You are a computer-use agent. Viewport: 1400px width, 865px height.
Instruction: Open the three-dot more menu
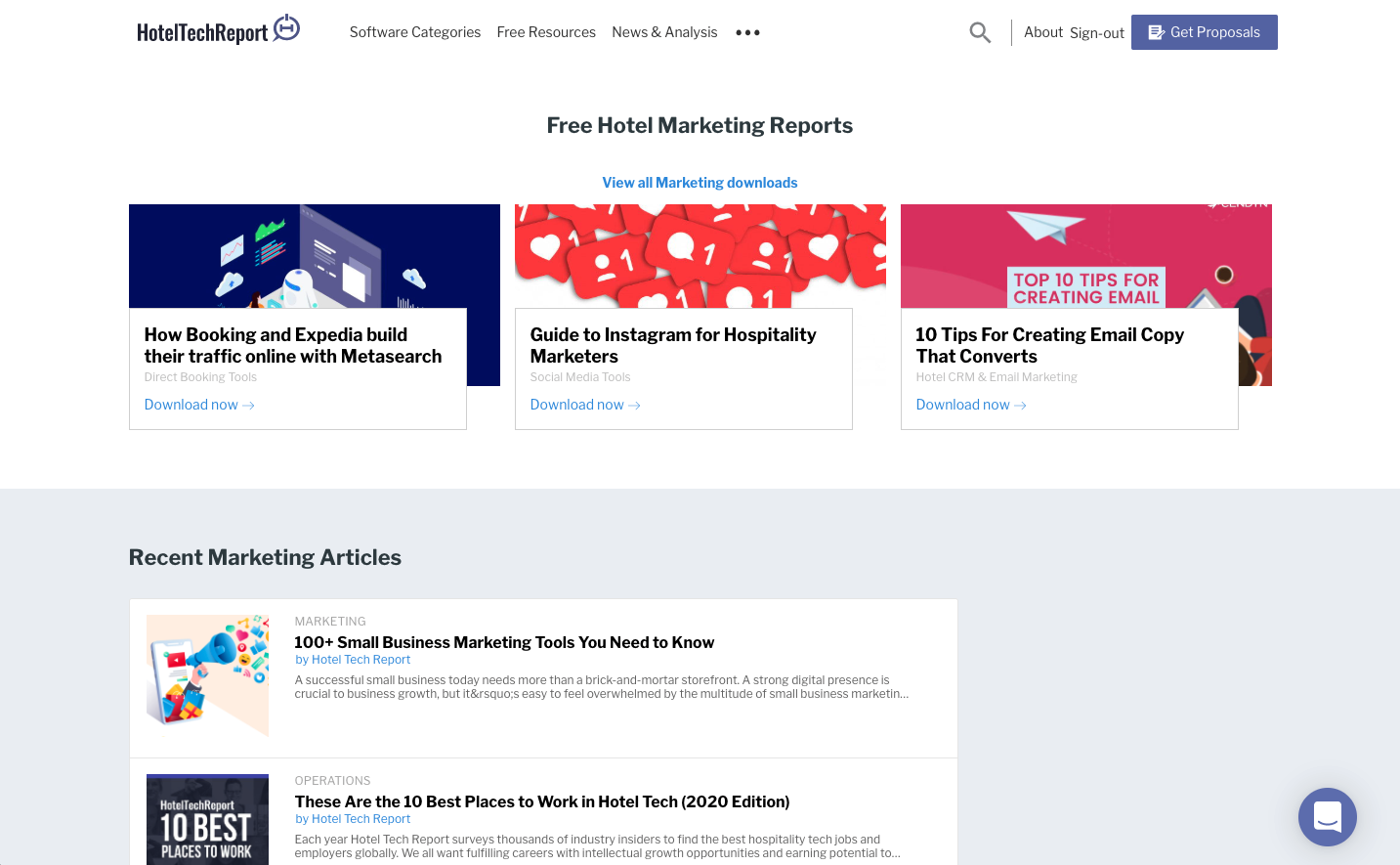(x=747, y=32)
